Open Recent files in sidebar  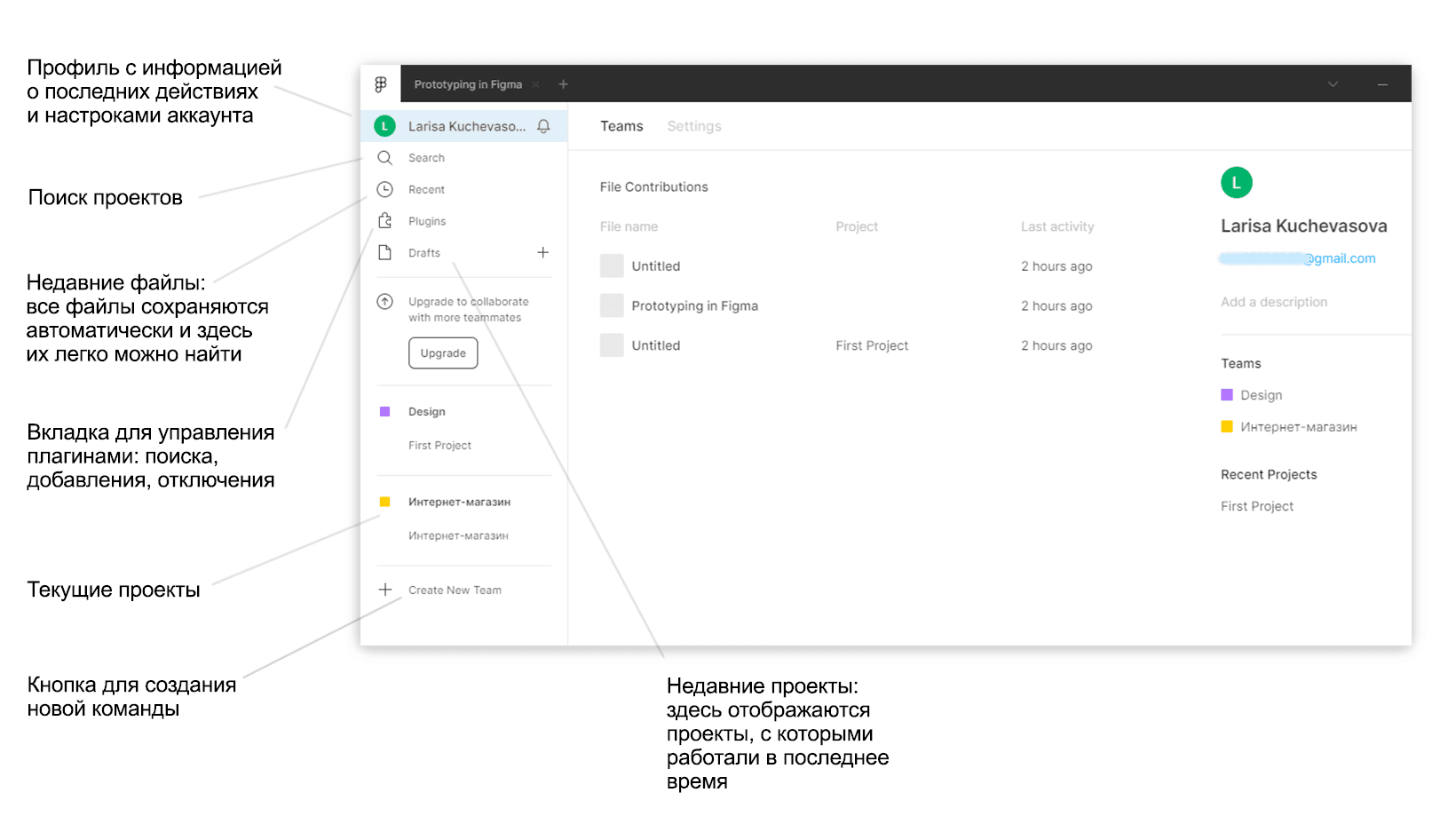tap(426, 190)
